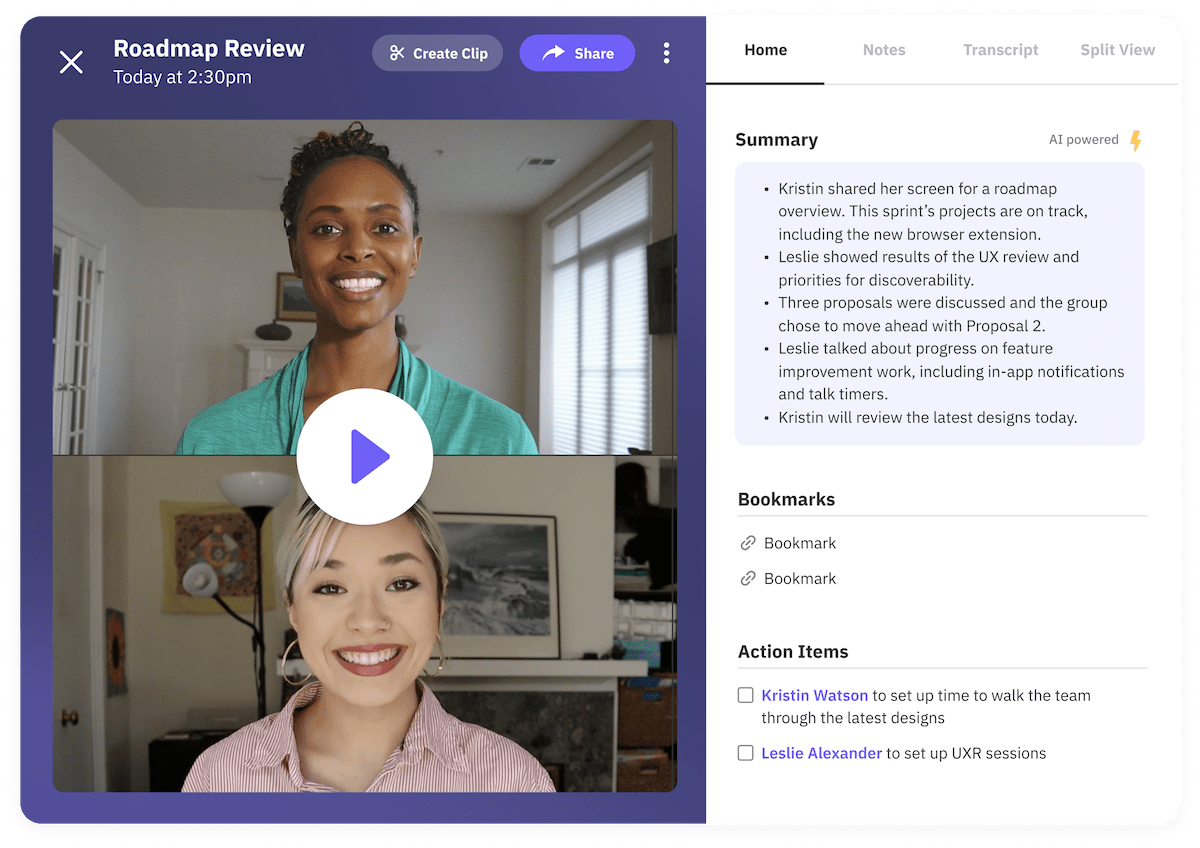Screen dimensions: 1200x848
Task: Close the Roadmap Review recording
Action: click(x=71, y=62)
